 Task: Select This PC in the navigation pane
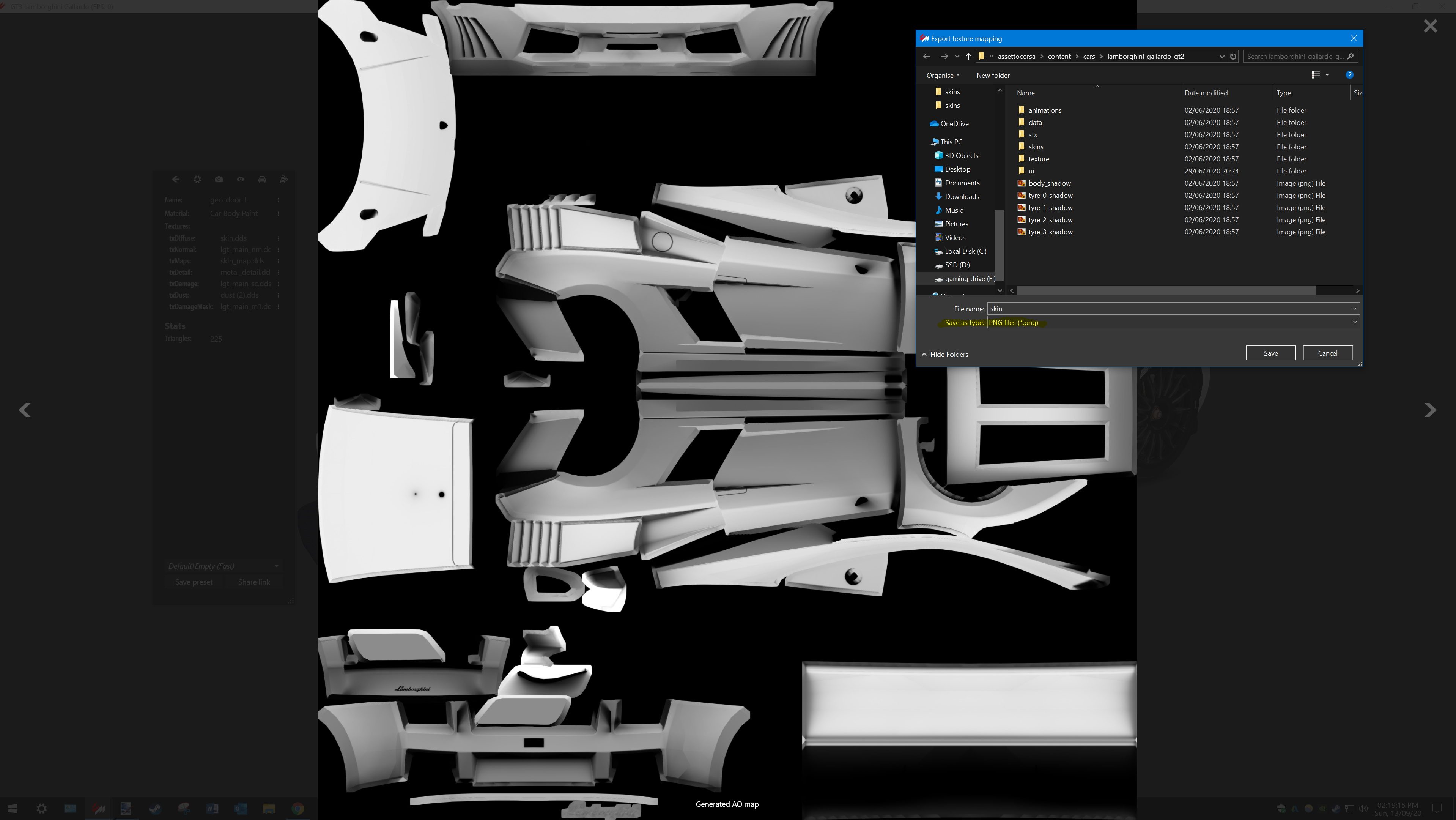point(951,141)
